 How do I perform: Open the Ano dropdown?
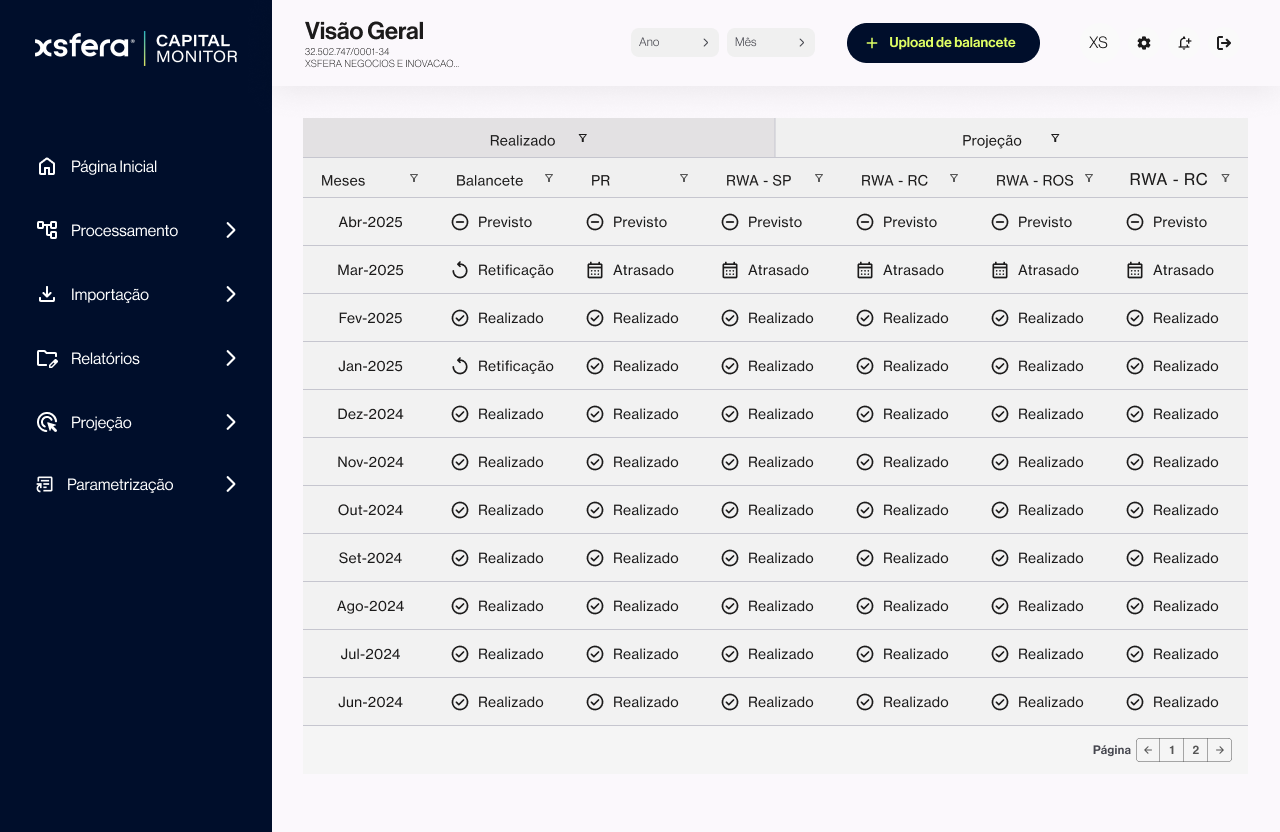[x=674, y=42]
